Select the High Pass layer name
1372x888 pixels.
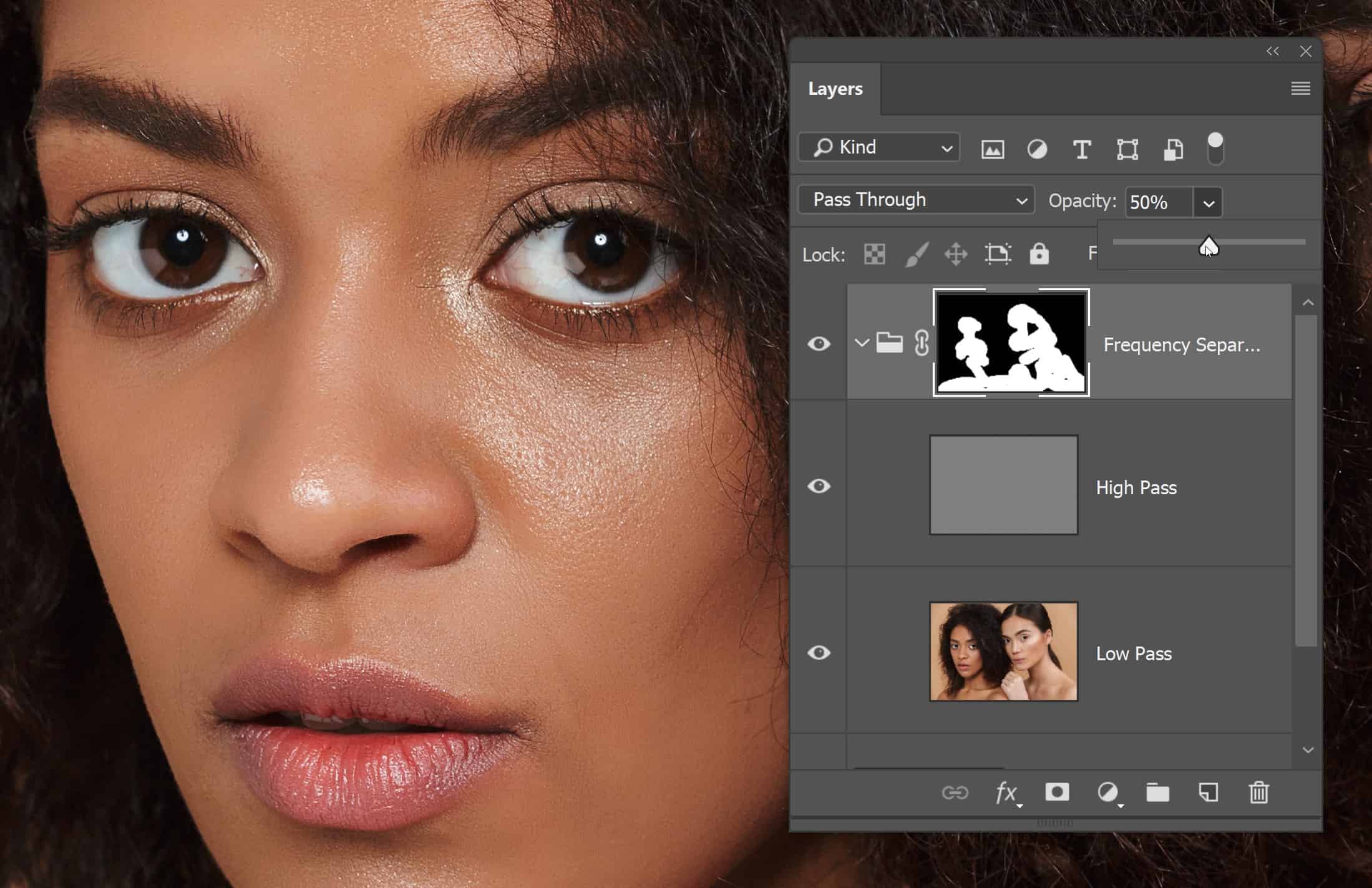pos(1136,487)
